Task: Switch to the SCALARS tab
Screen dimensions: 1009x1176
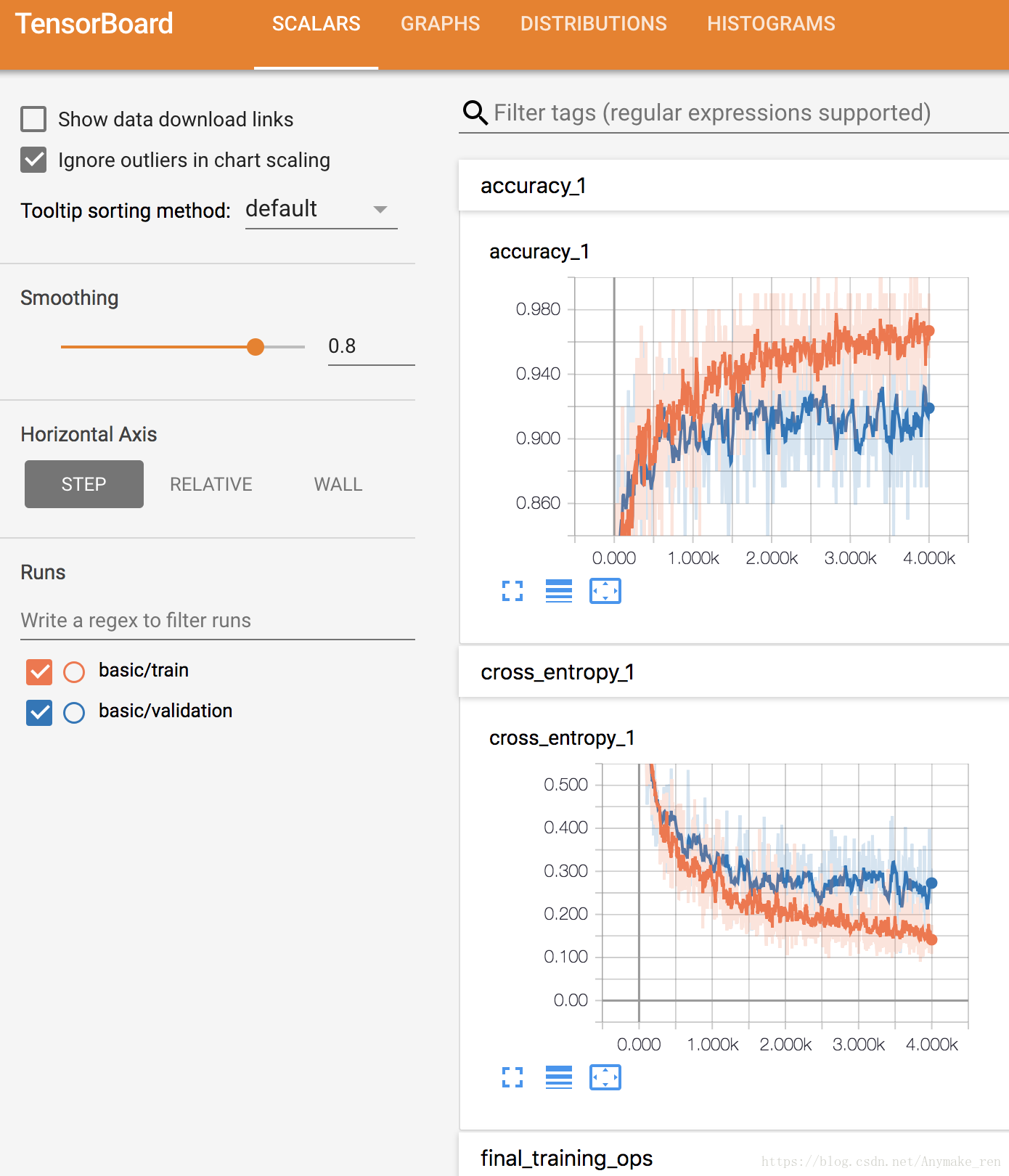Action: pos(316,24)
